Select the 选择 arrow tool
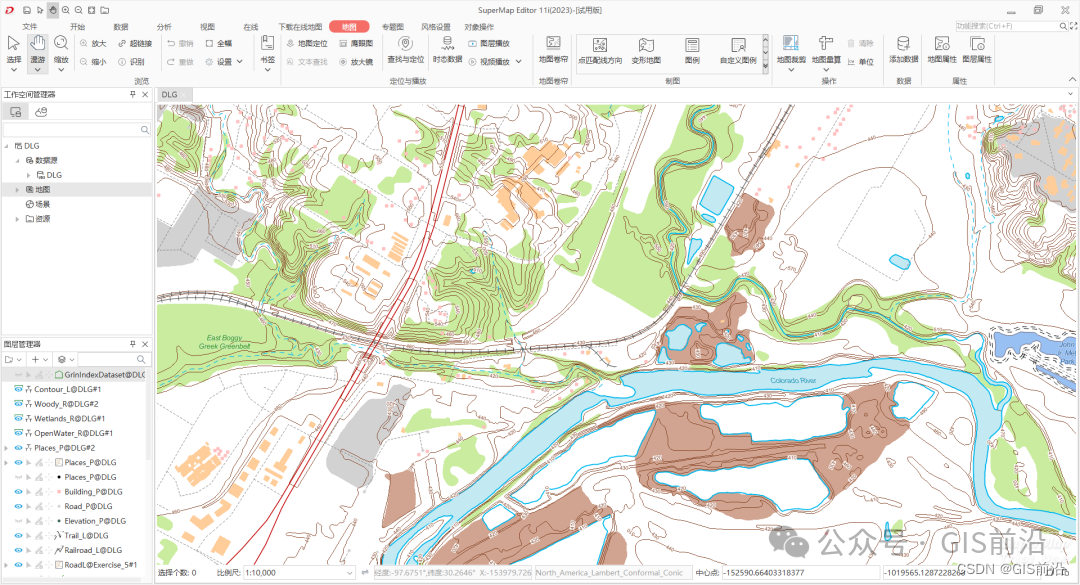The width and height of the screenshot is (1080, 585). point(14,52)
